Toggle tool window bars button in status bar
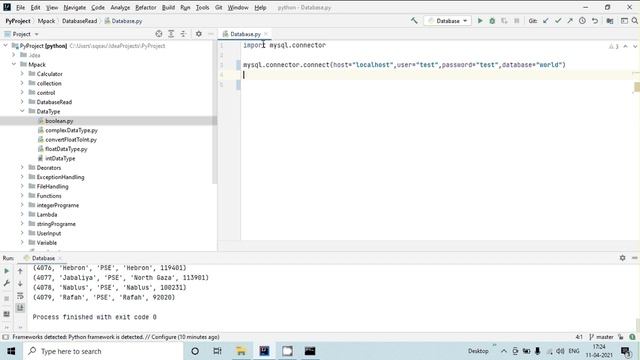This screenshot has width=640, height=360. pyautogui.click(x=6, y=337)
